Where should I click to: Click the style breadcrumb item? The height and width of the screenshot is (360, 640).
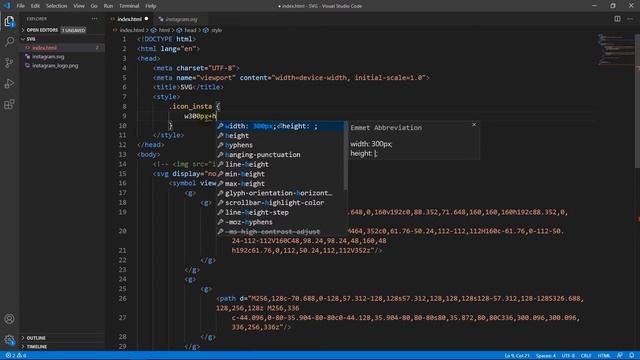pyautogui.click(x=213, y=30)
